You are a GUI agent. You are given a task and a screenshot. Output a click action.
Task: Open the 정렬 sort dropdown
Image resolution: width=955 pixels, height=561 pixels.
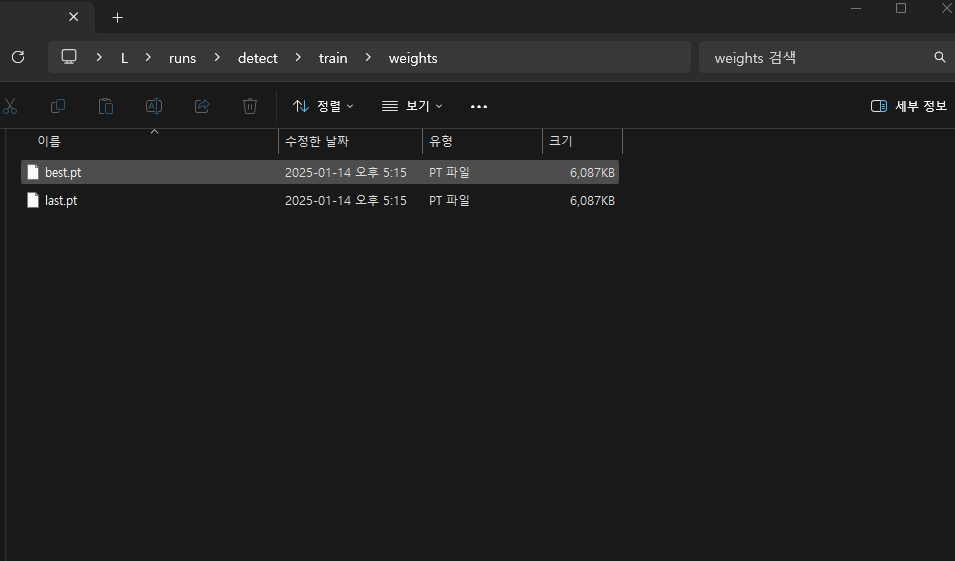323,106
